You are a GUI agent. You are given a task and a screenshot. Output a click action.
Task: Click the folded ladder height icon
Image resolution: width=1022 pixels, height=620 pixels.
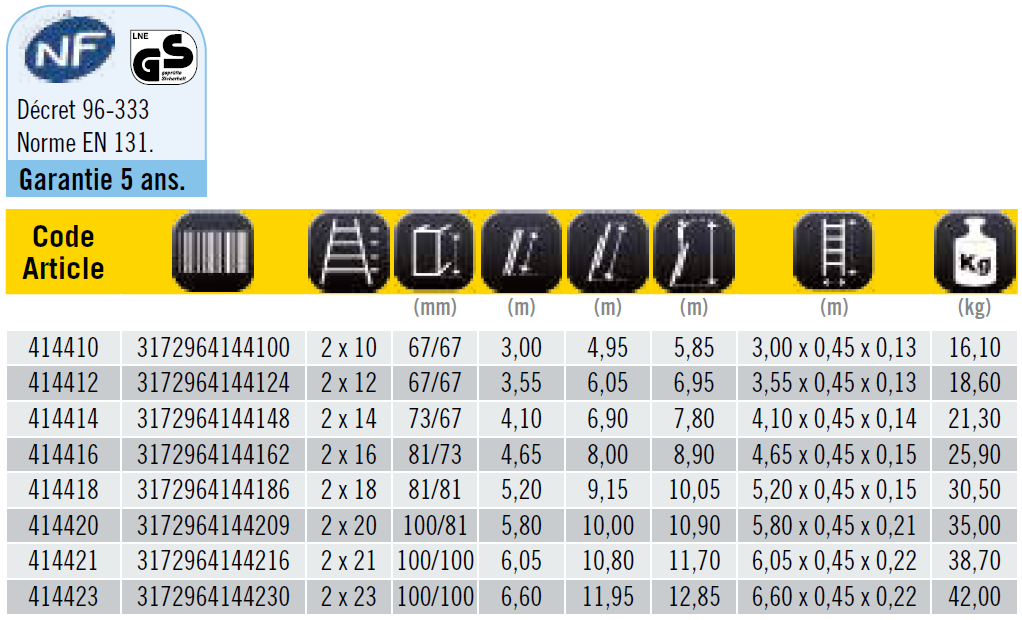point(521,252)
